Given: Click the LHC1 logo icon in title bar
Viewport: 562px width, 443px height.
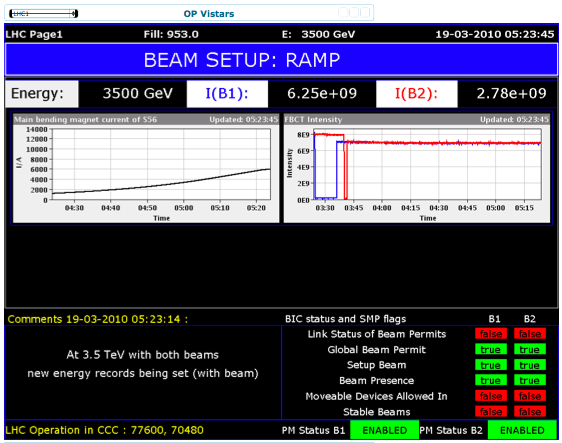Looking at the screenshot, I should pyautogui.click(x=43, y=14).
